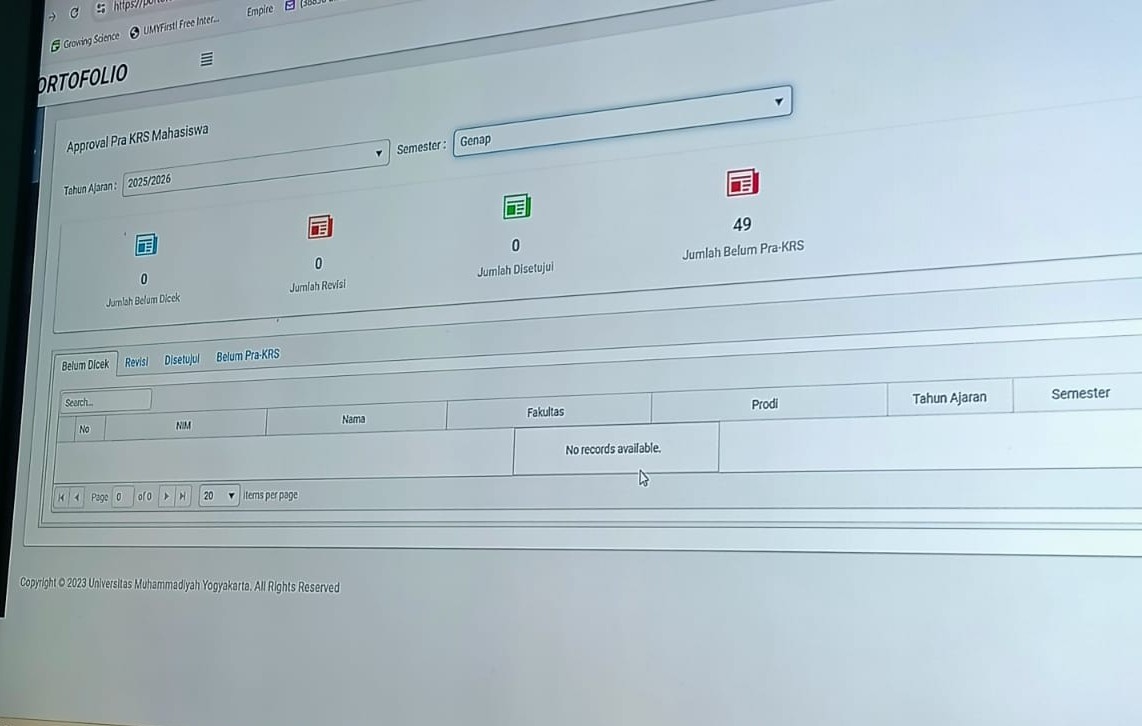This screenshot has height=726, width=1142.
Task: Open the Growing Science bookmark
Action: pos(85,41)
